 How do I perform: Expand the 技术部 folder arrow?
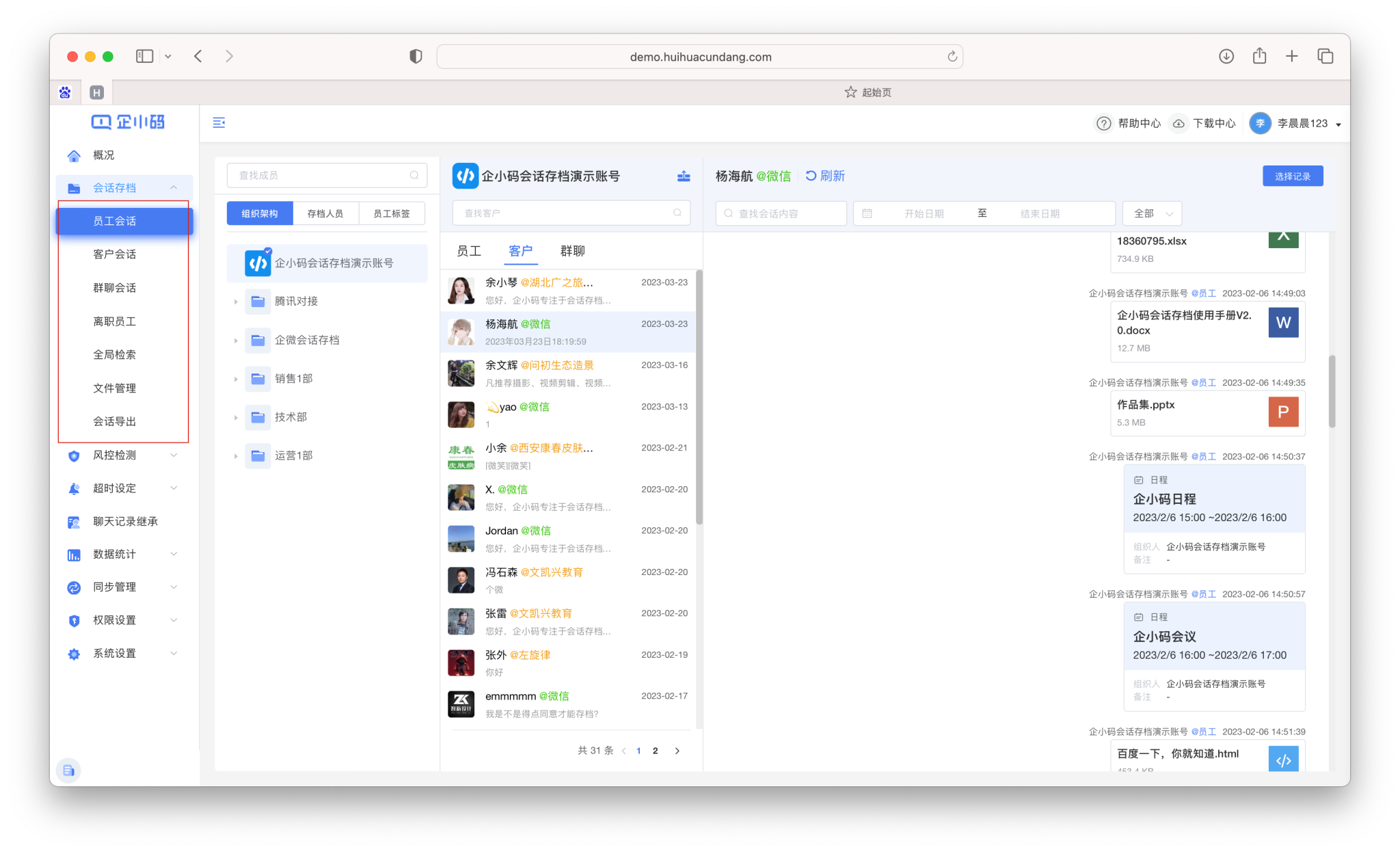(236, 417)
